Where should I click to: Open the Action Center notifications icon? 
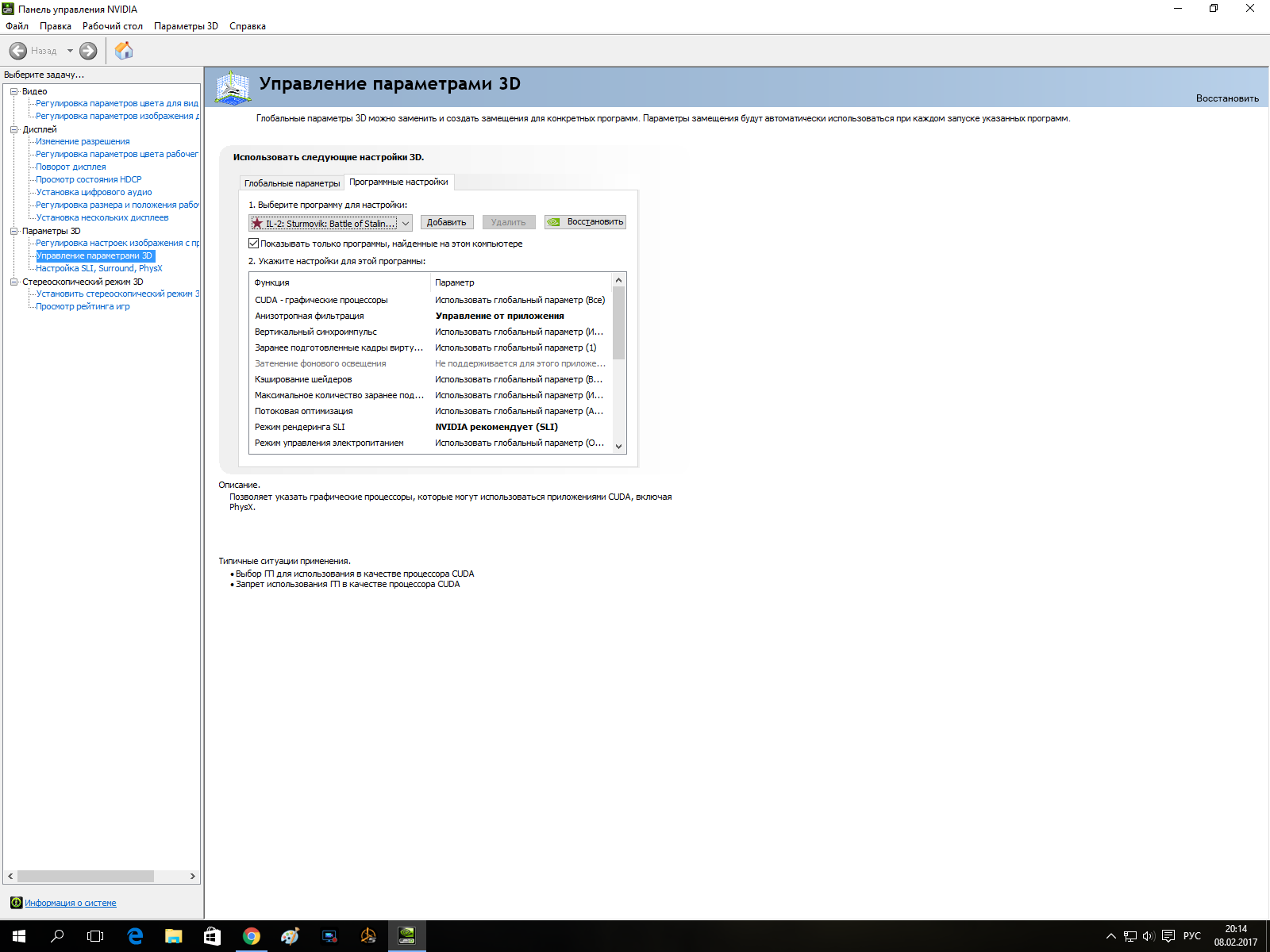[1168, 936]
